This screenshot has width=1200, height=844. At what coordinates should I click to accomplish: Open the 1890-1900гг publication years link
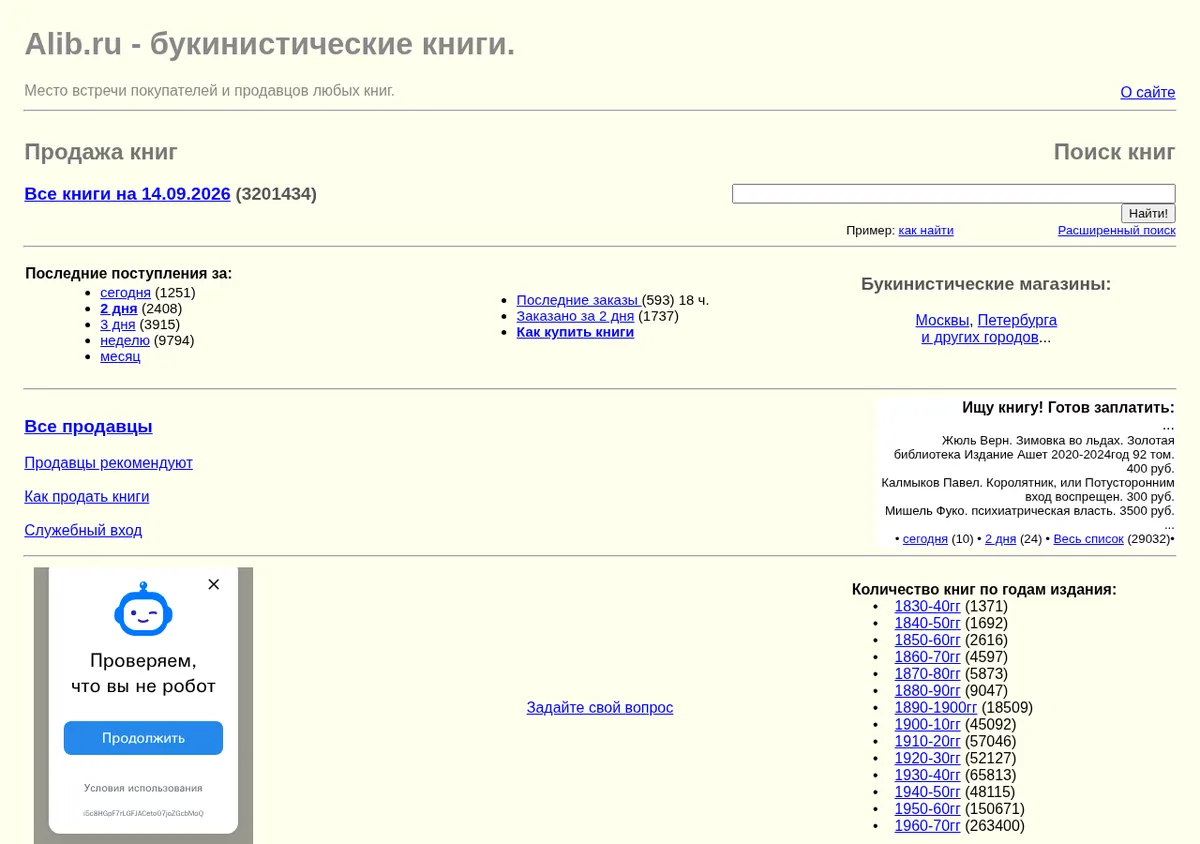pyautogui.click(x=935, y=707)
